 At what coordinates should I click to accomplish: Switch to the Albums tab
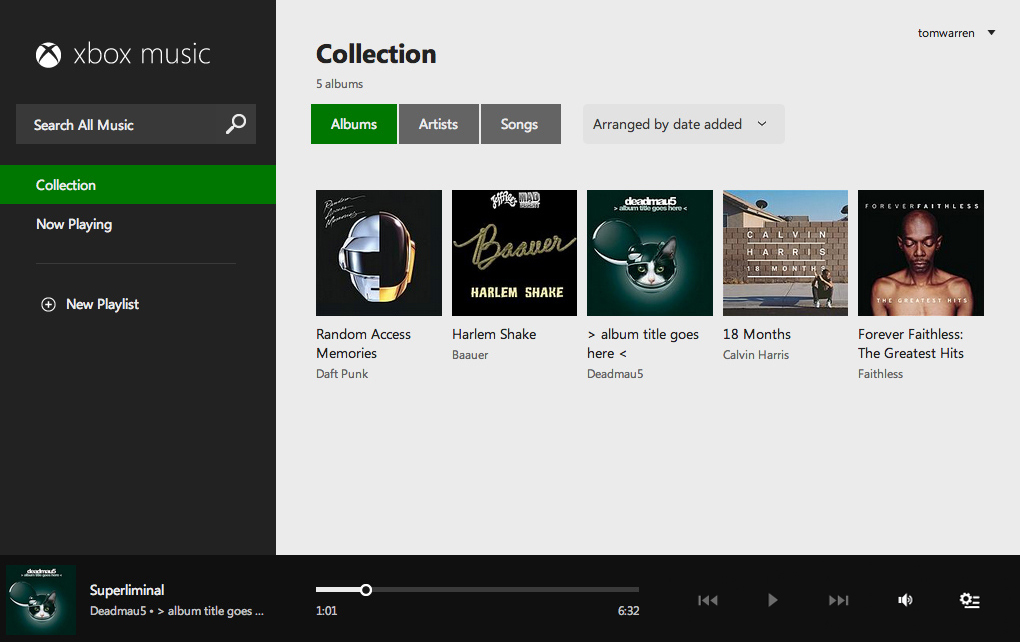click(x=354, y=124)
